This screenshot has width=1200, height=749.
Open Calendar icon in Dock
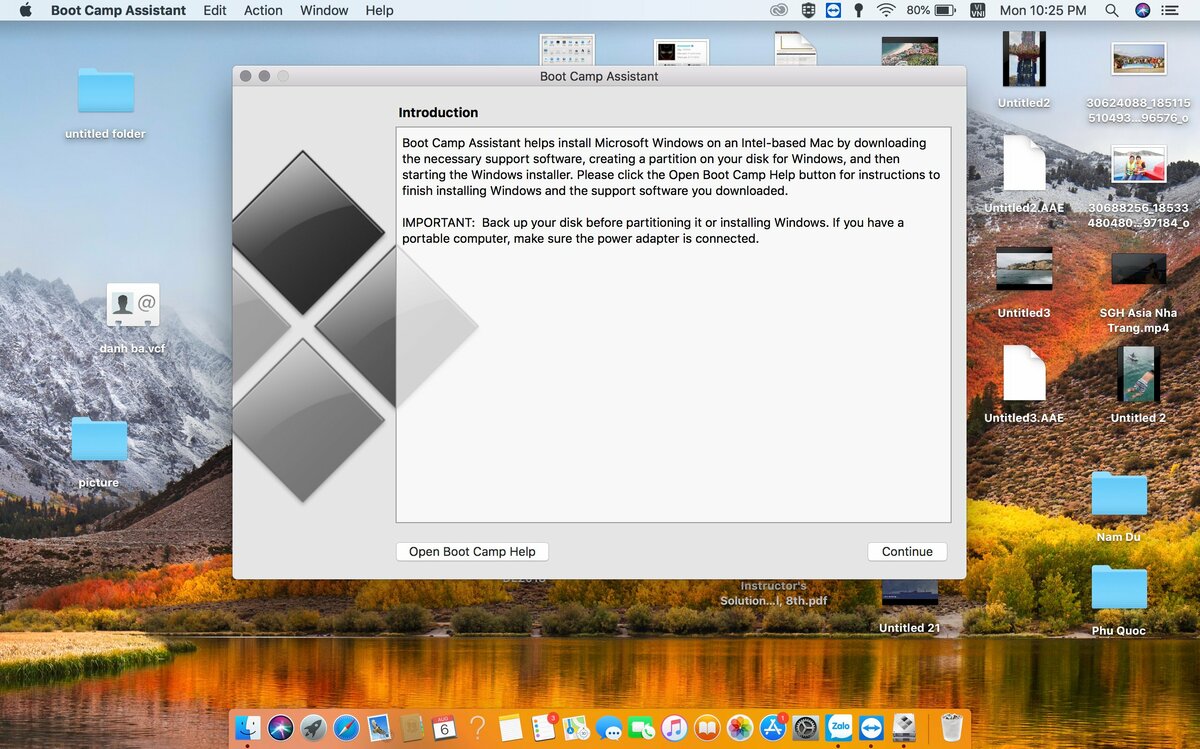[x=444, y=727]
